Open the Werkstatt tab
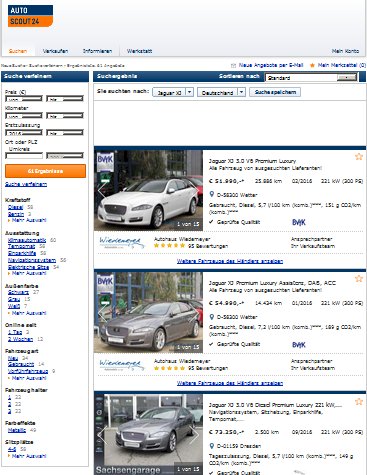The height and width of the screenshot is (475, 367). tap(139, 51)
